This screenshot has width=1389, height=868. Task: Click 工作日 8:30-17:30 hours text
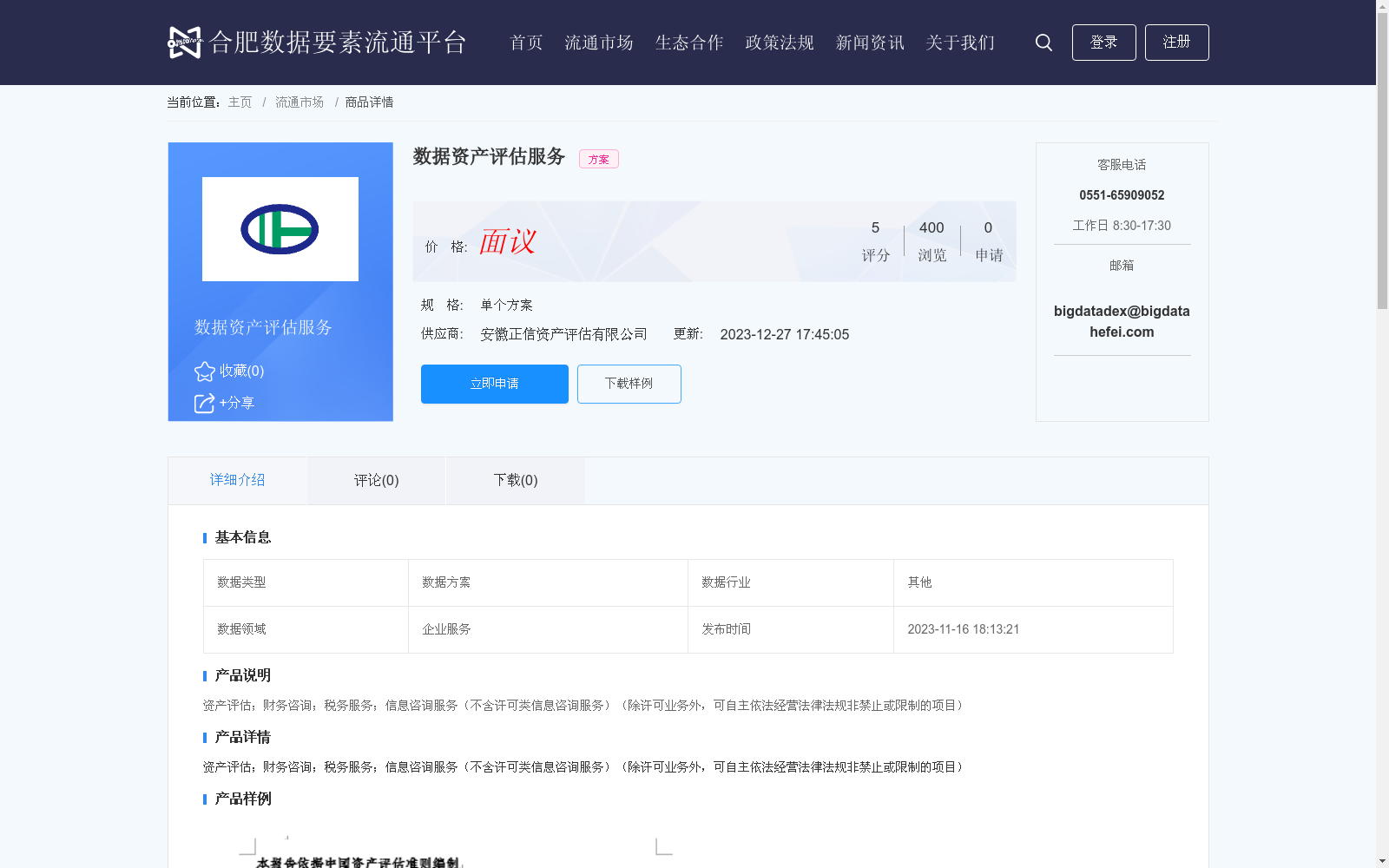[1122, 226]
